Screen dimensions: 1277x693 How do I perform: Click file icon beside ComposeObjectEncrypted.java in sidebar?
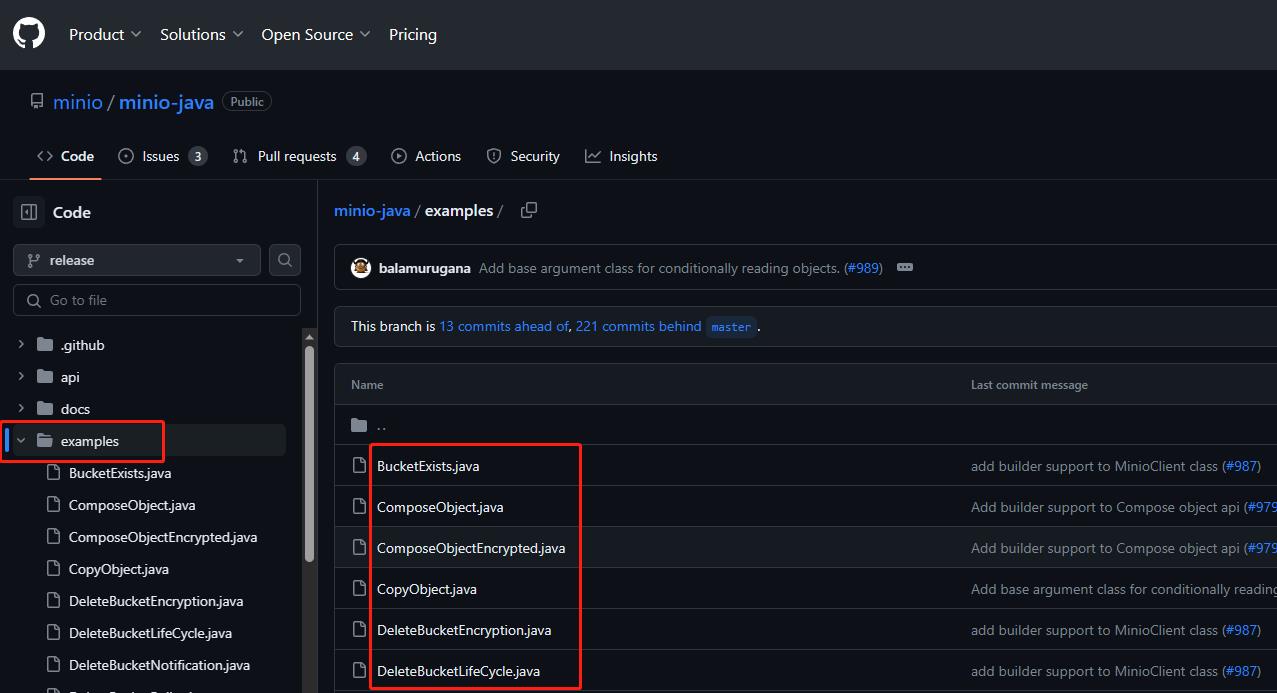(x=53, y=537)
